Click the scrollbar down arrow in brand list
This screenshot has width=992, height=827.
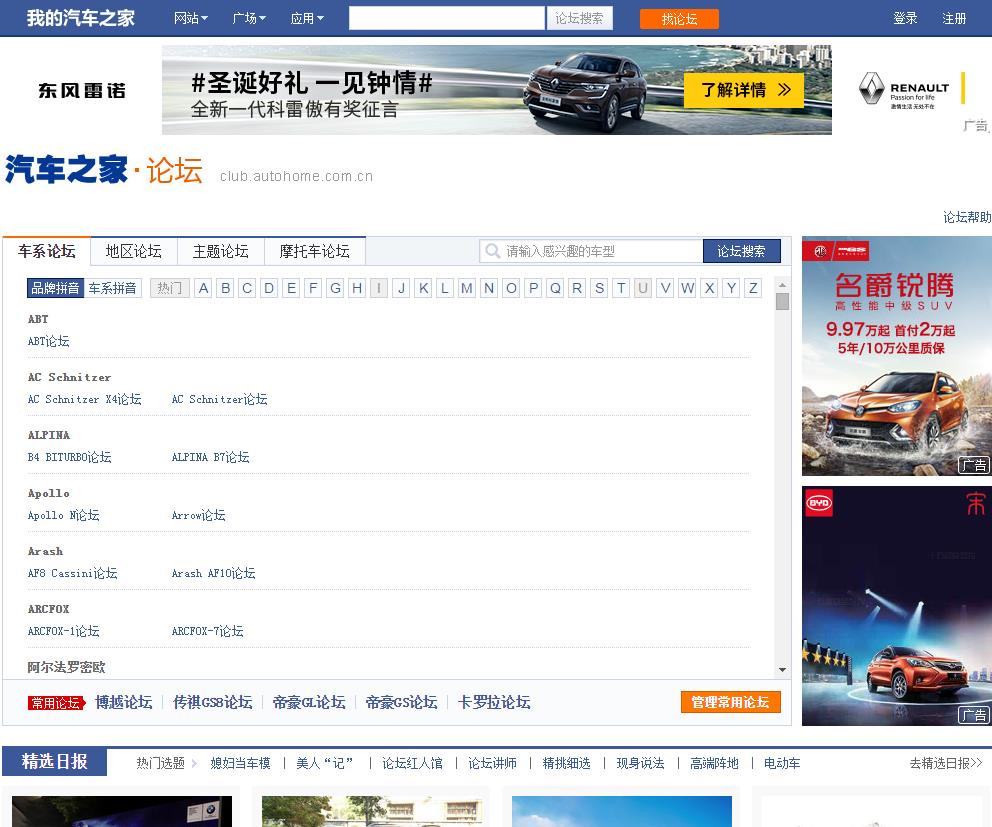[783, 669]
